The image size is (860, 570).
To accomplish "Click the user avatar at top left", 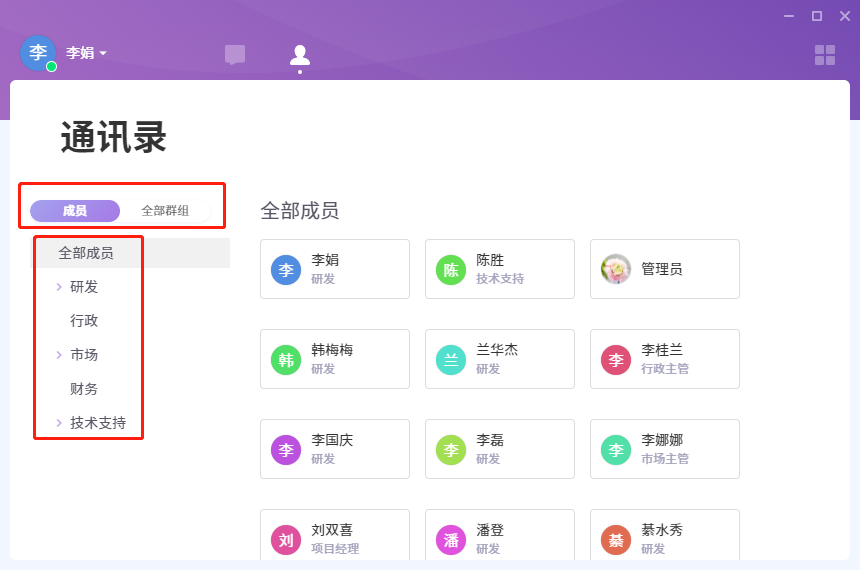I will [x=38, y=53].
